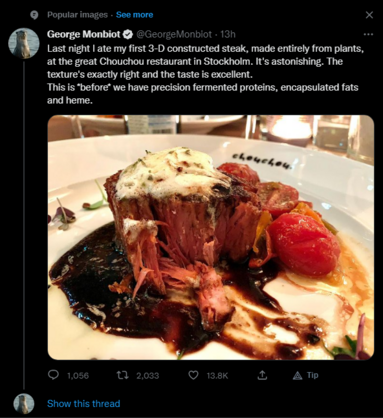
Task: Click the See more link
Action: (134, 15)
